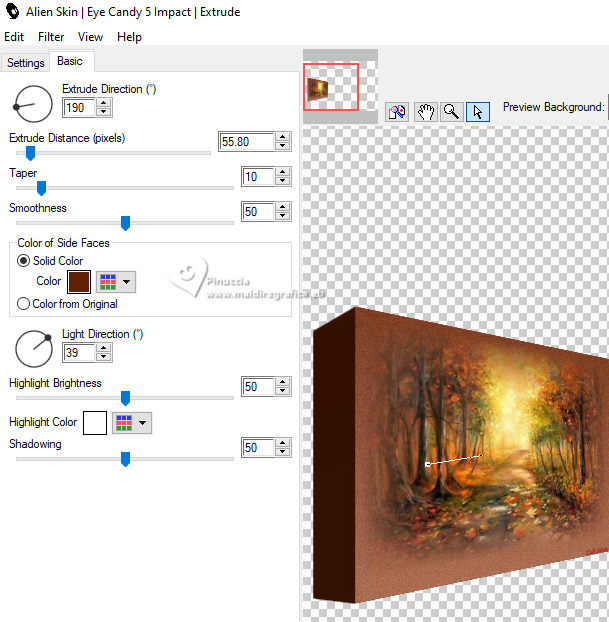This screenshot has height=622, width=609.
Task: Decrease Extrude Direction with down arrow
Action: (x=104, y=112)
